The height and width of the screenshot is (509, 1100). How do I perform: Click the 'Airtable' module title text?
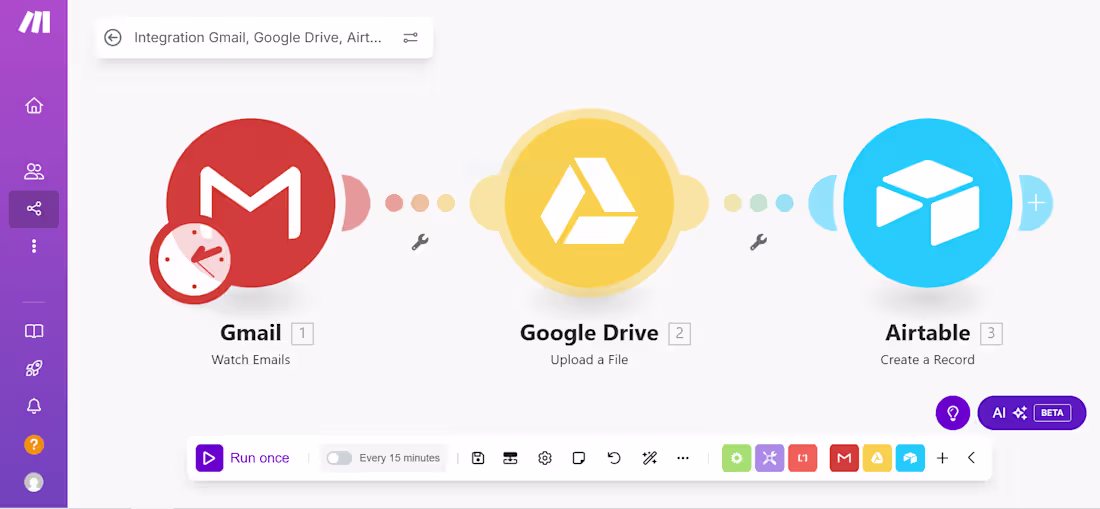927,333
